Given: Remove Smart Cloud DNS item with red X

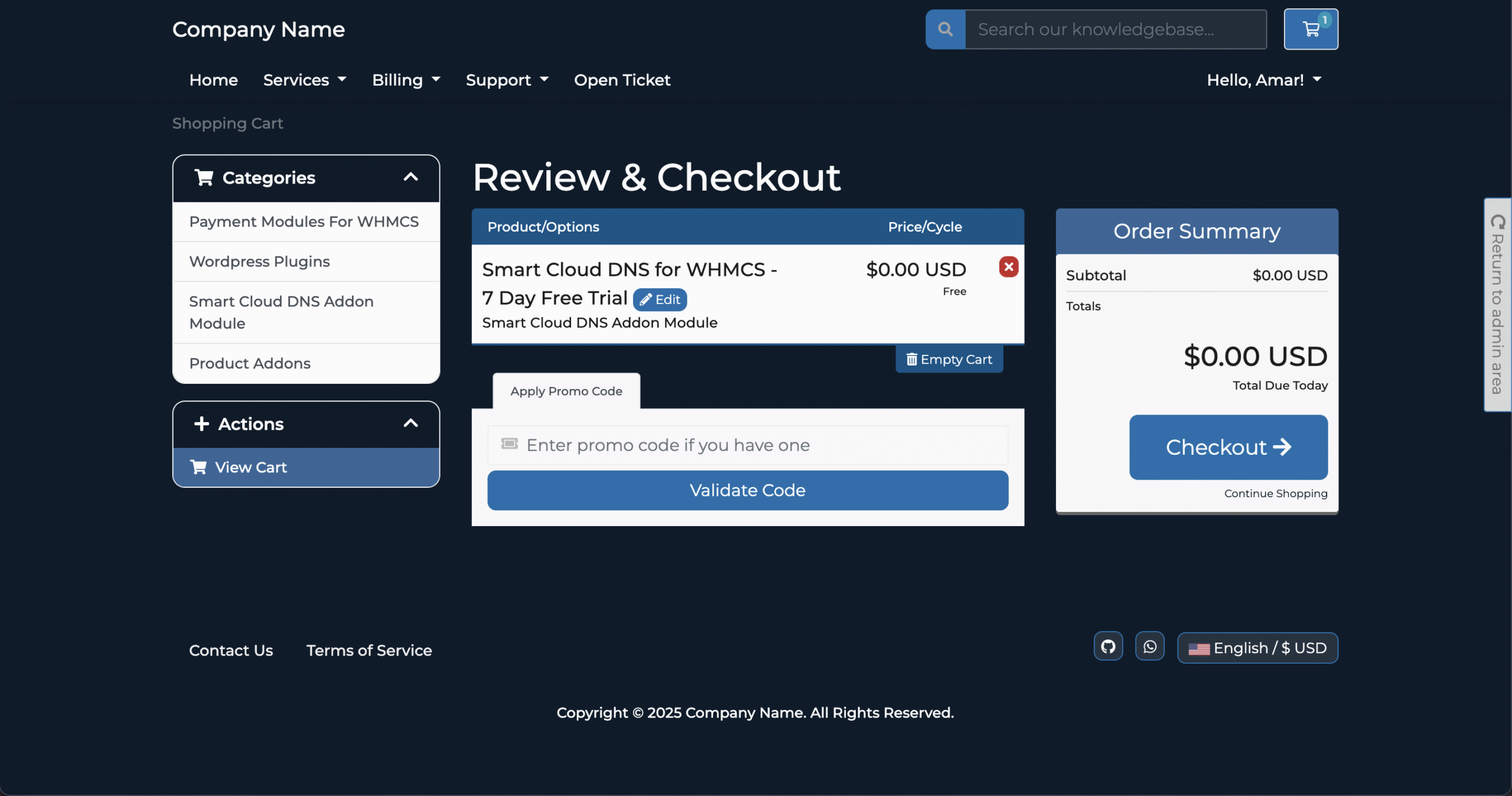Looking at the screenshot, I should [x=1008, y=267].
